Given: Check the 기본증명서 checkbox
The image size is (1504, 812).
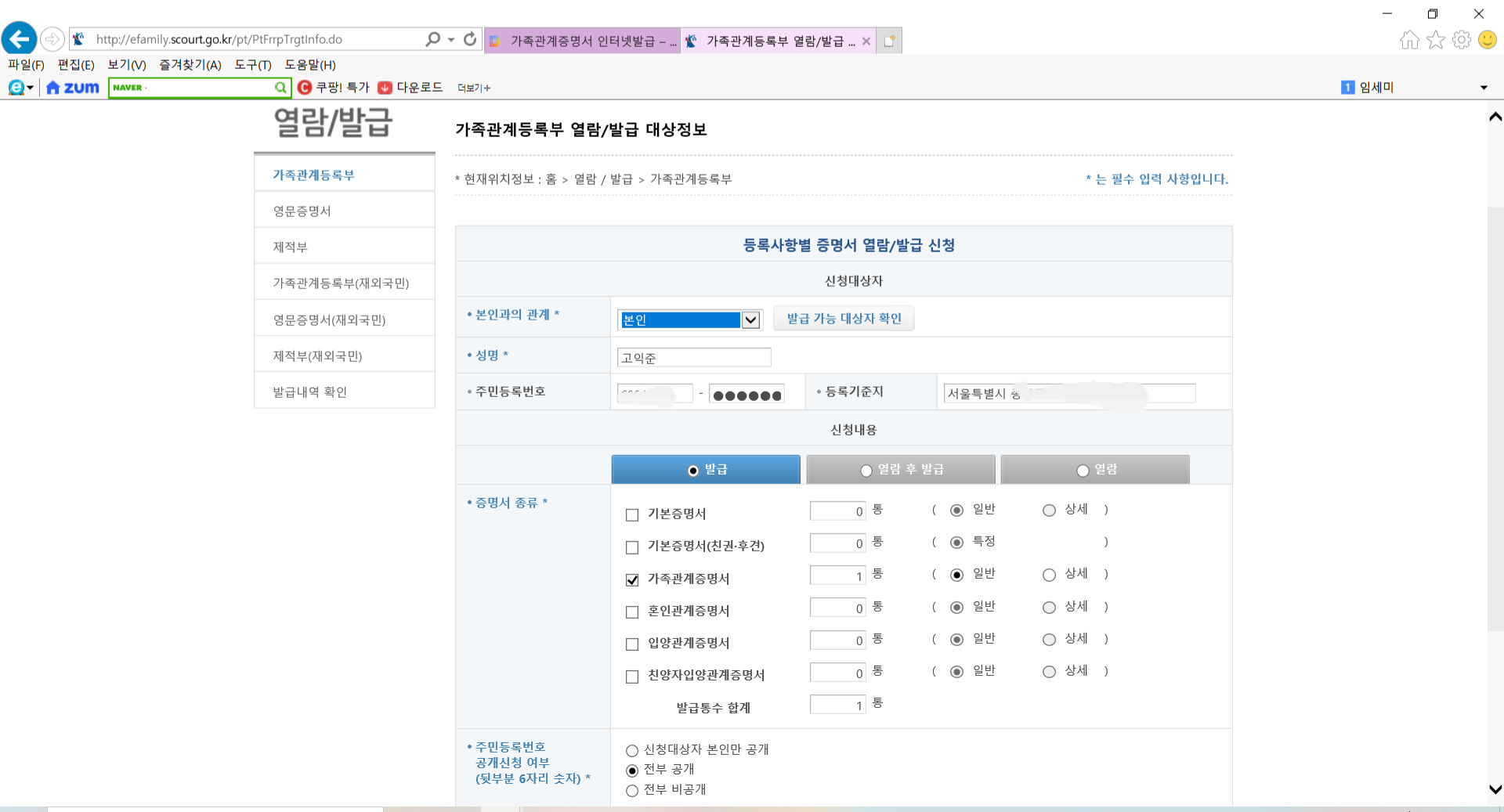Looking at the screenshot, I should (632, 515).
